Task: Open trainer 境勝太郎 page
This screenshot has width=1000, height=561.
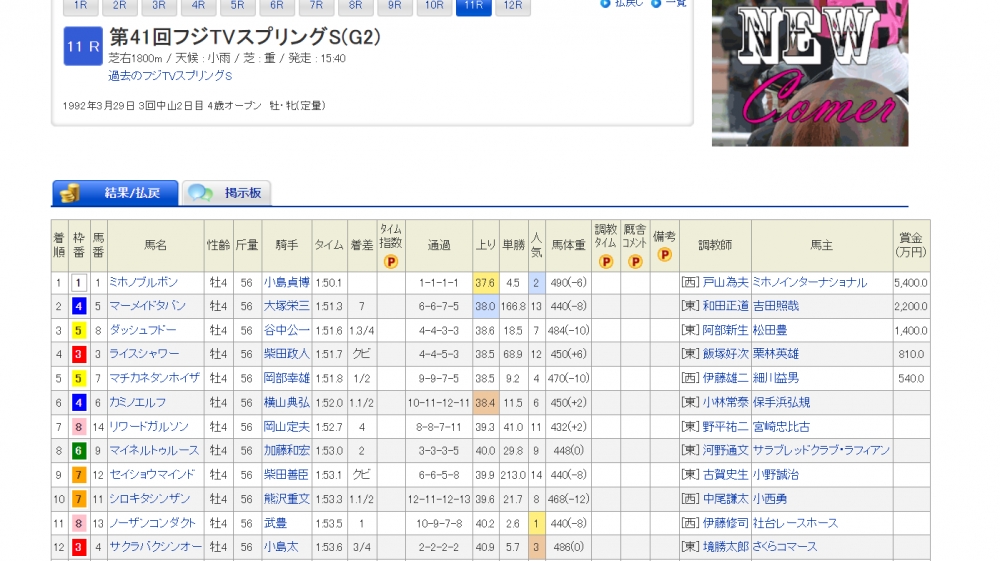Action: point(726,547)
